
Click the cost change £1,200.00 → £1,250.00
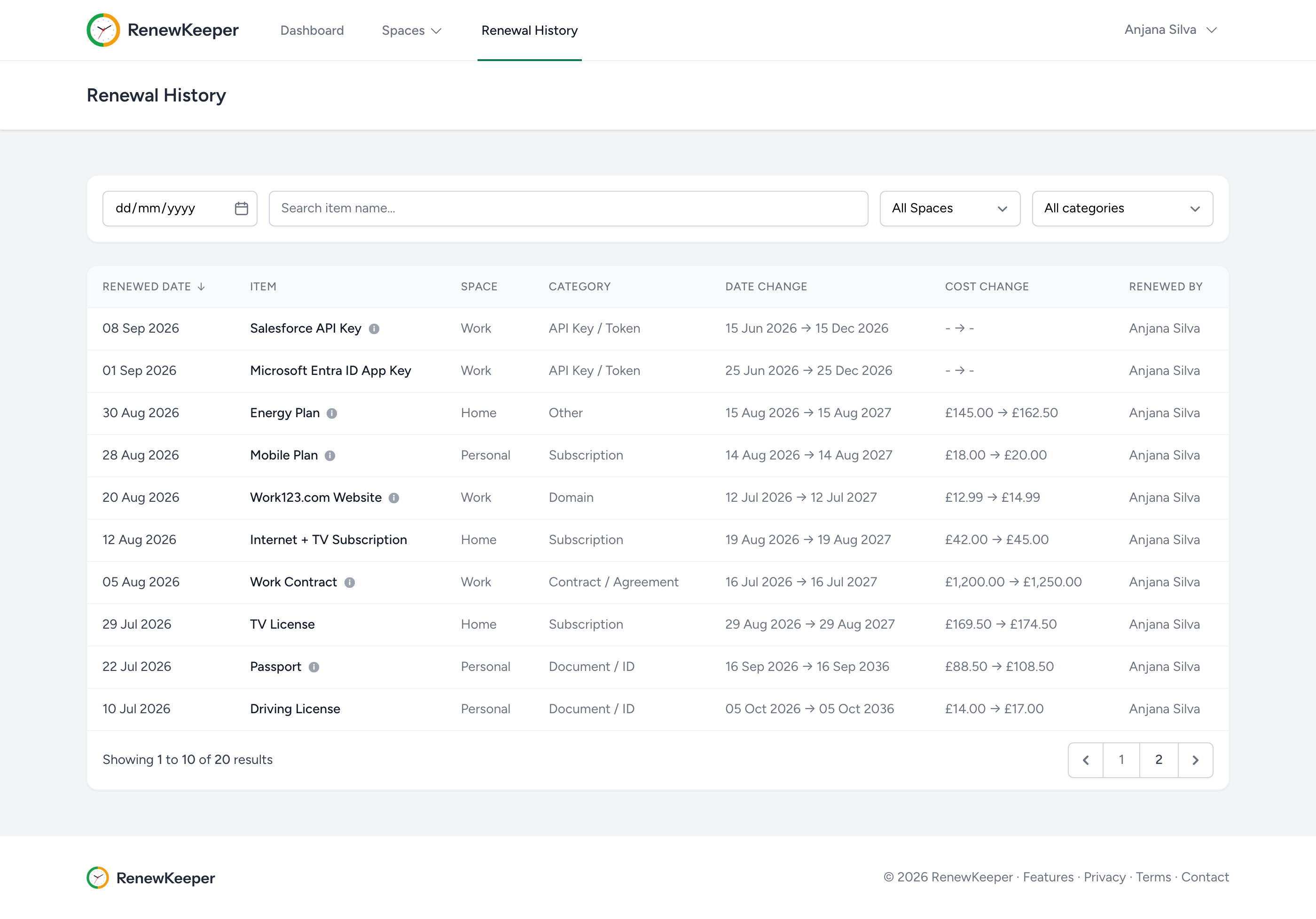click(x=1013, y=583)
